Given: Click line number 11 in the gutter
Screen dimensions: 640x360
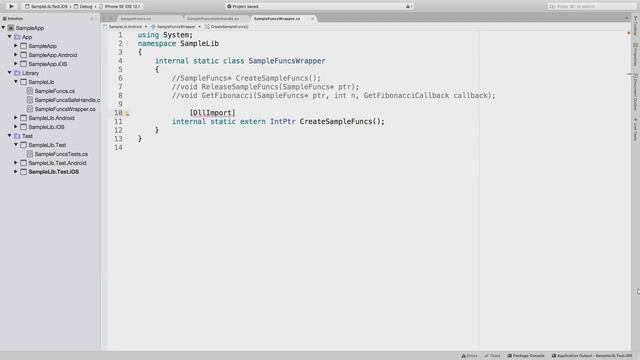Looking at the screenshot, I should point(118,121).
